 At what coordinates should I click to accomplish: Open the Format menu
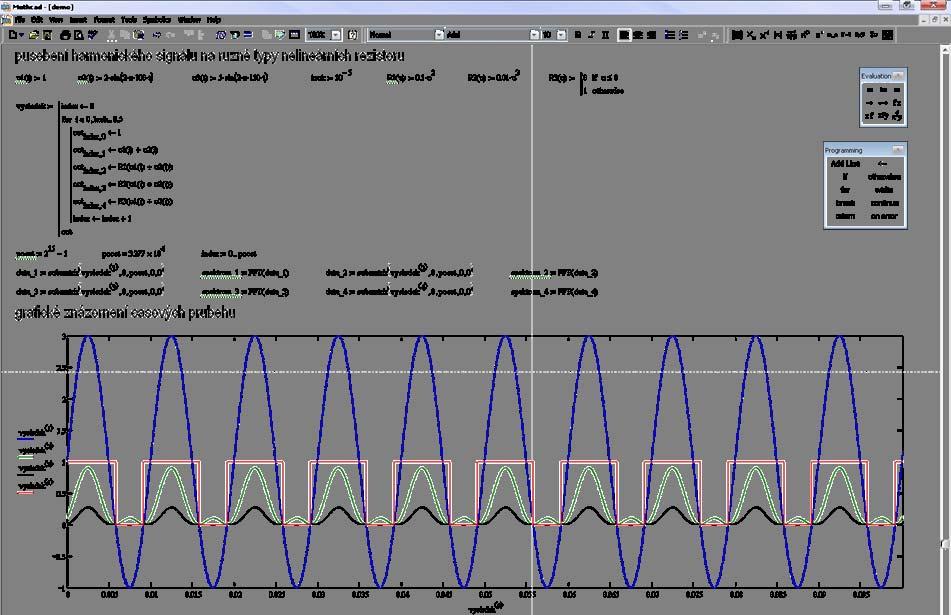(104, 20)
